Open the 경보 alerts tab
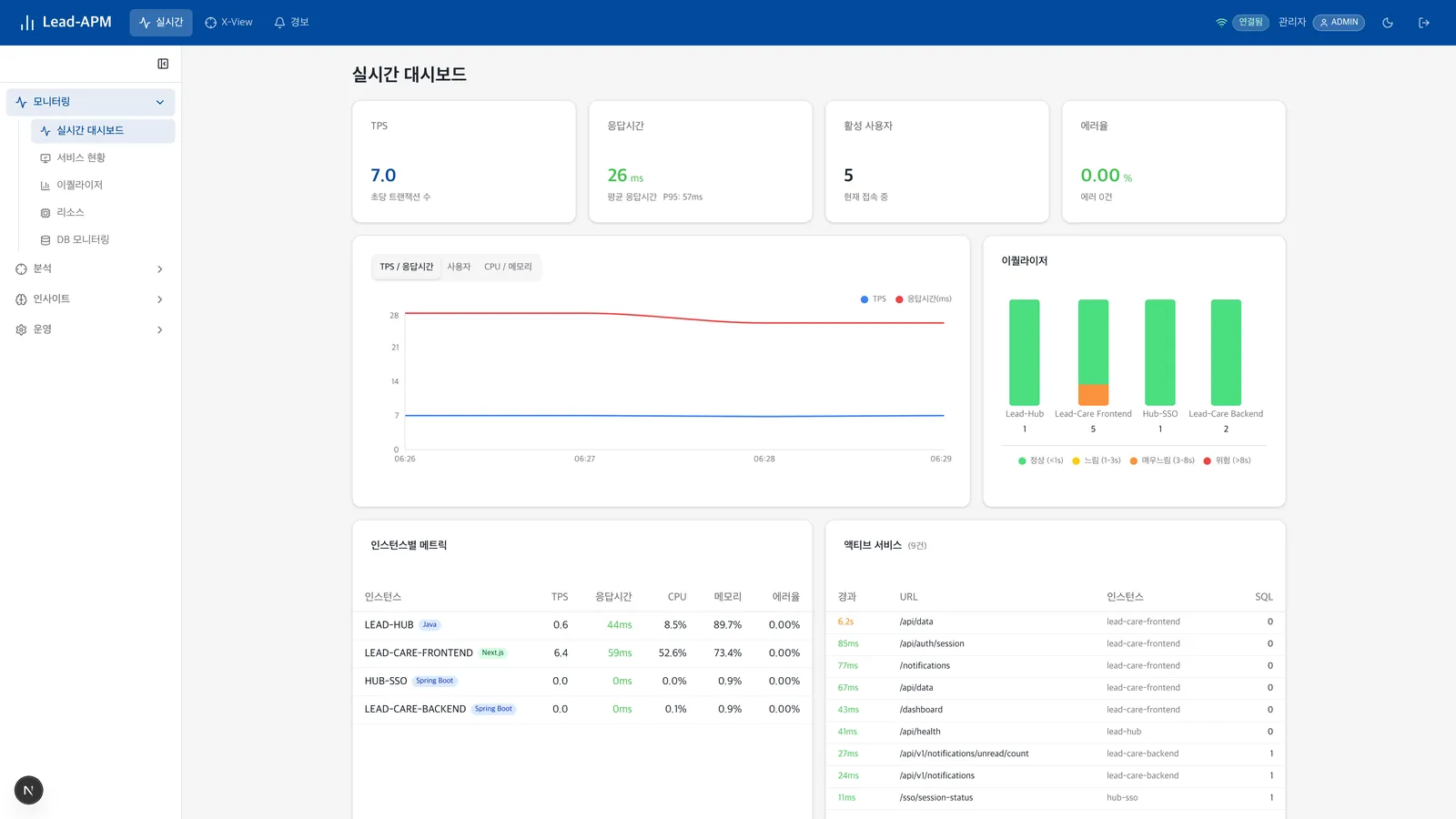The width and height of the screenshot is (1456, 819). tap(291, 23)
